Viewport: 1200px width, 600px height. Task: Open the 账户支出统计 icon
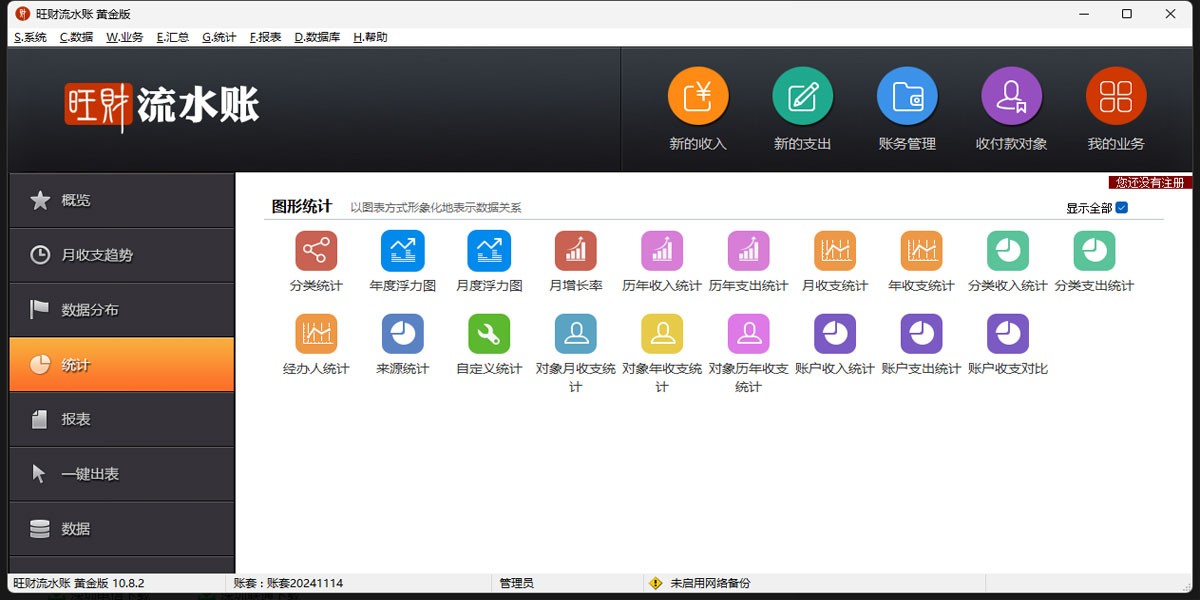(x=921, y=334)
